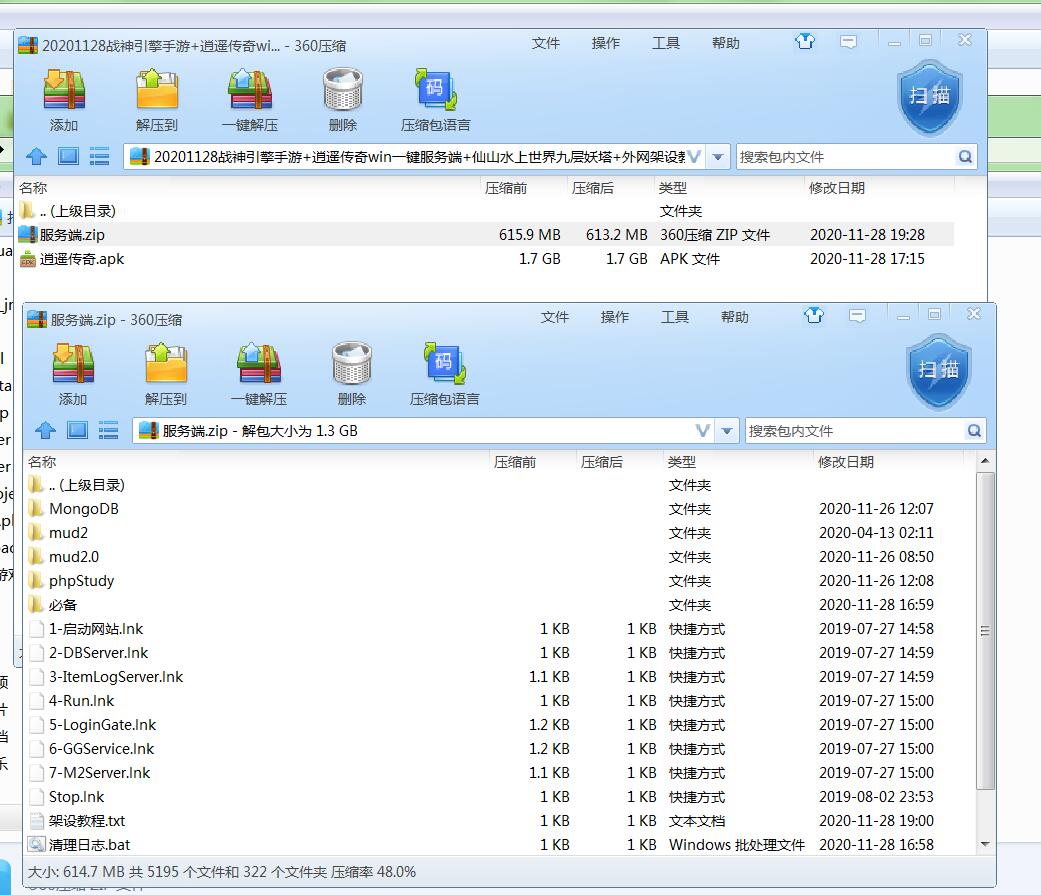This screenshot has height=895, width=1041.
Task: Go up a level using the blue arrow in 服务端.zip window
Action: coord(45,431)
